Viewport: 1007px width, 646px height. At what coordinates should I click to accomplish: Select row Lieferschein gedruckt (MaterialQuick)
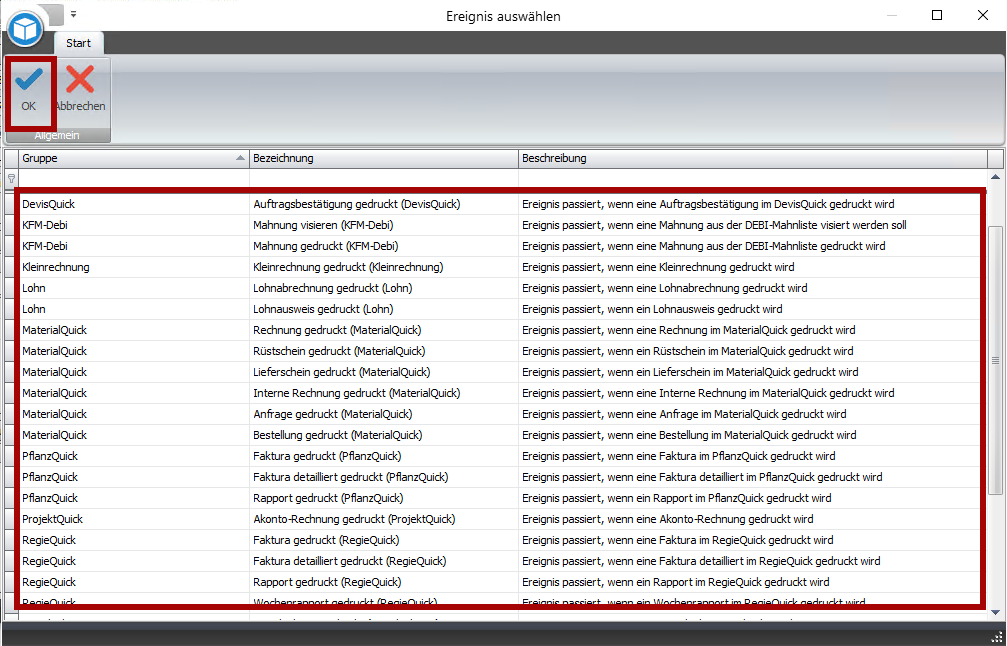point(500,372)
